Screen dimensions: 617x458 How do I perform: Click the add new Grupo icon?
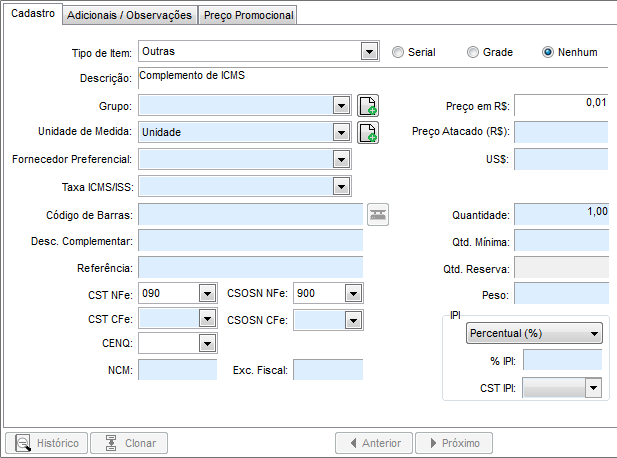(x=368, y=105)
